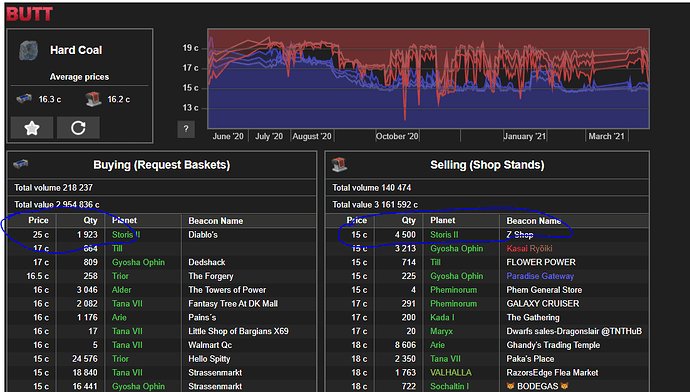The height and width of the screenshot is (392, 690).
Task: Click the October '20 marker on price chart
Action: tap(396, 136)
